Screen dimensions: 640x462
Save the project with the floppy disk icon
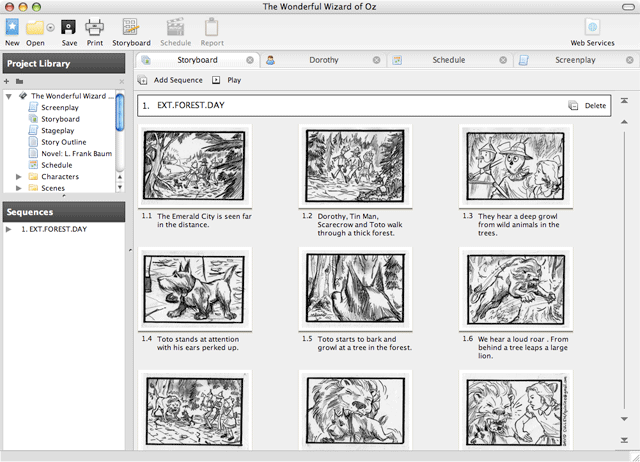pos(69,28)
